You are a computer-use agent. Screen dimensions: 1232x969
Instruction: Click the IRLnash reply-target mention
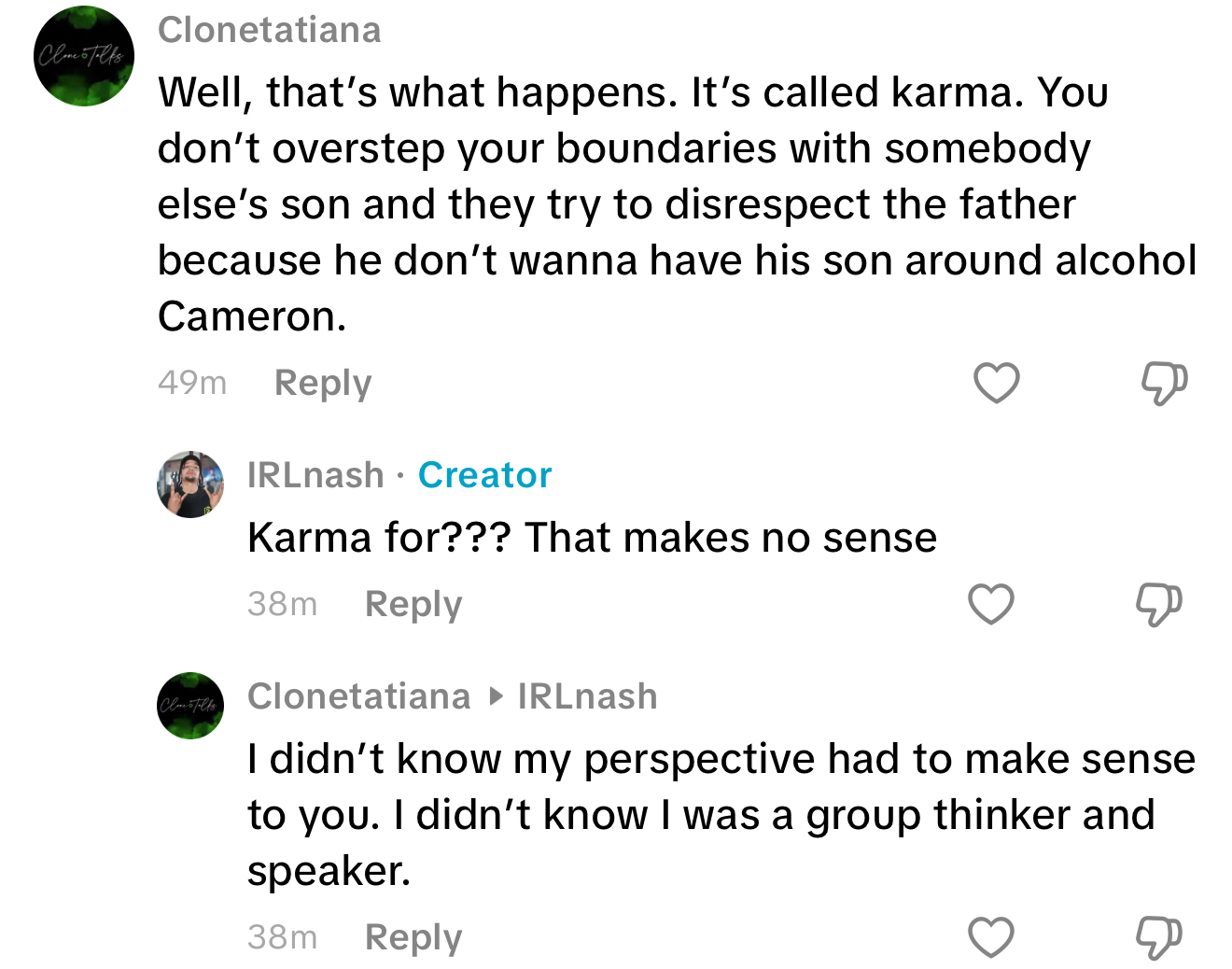point(587,696)
